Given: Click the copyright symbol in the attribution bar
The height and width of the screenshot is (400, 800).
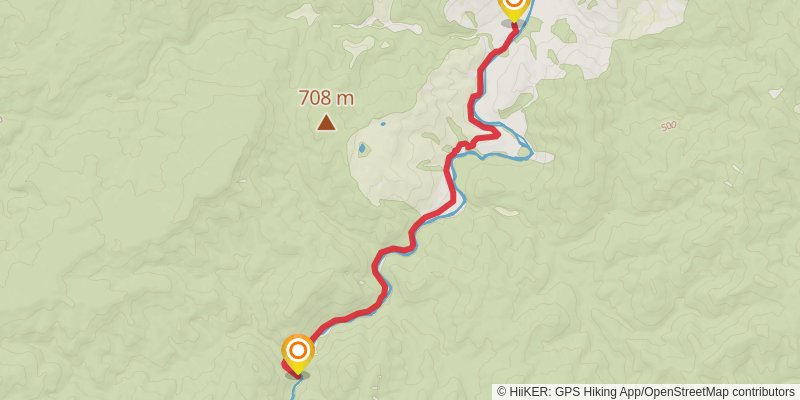Looking at the screenshot, I should 502,392.
